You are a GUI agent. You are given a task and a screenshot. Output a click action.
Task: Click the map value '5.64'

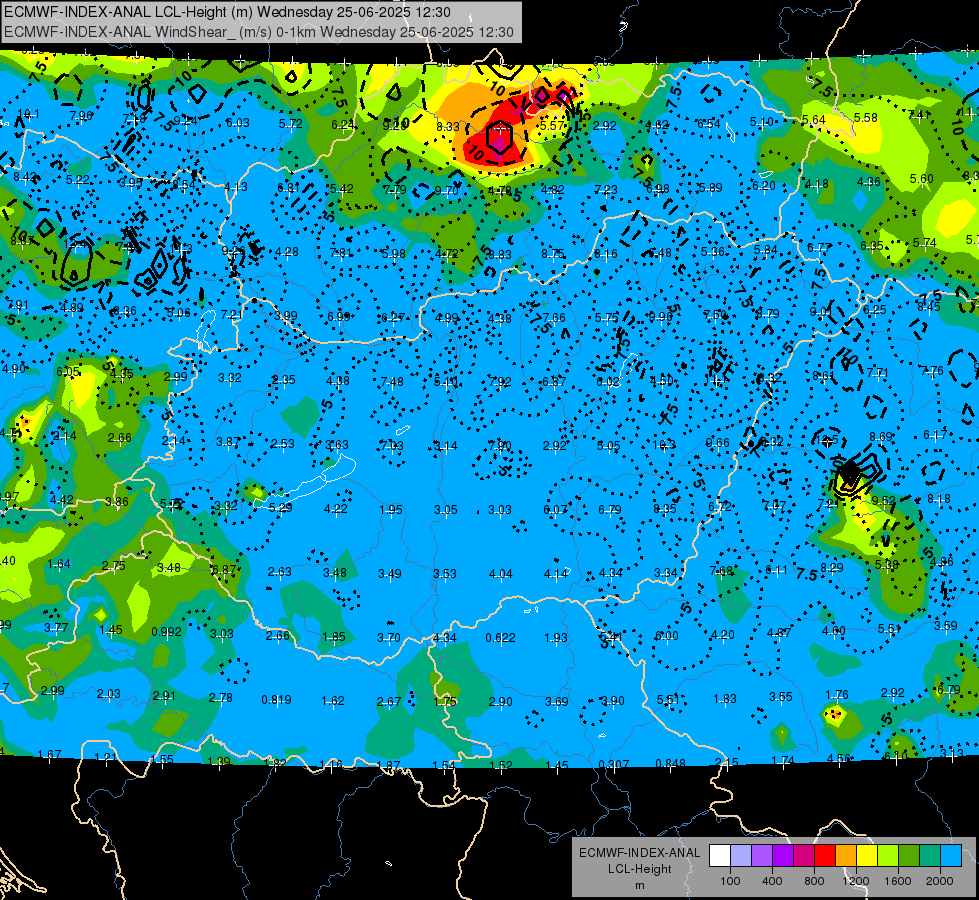[814, 120]
